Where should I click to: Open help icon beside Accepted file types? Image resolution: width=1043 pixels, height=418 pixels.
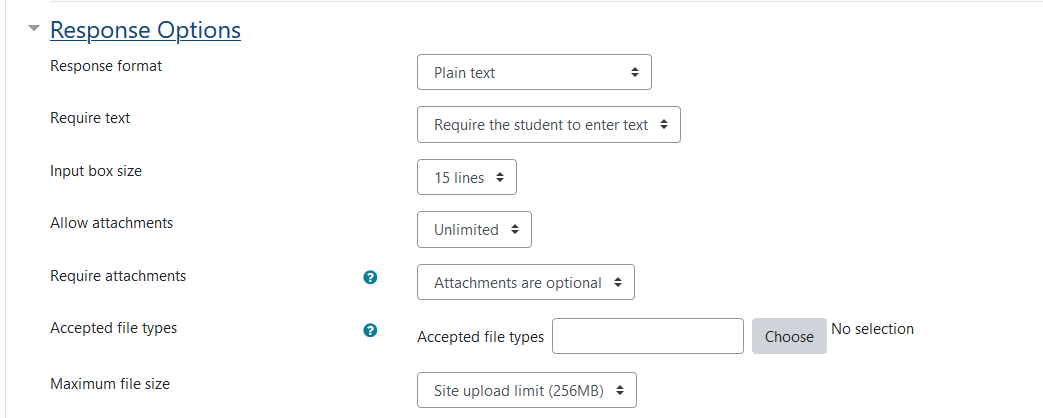click(371, 330)
